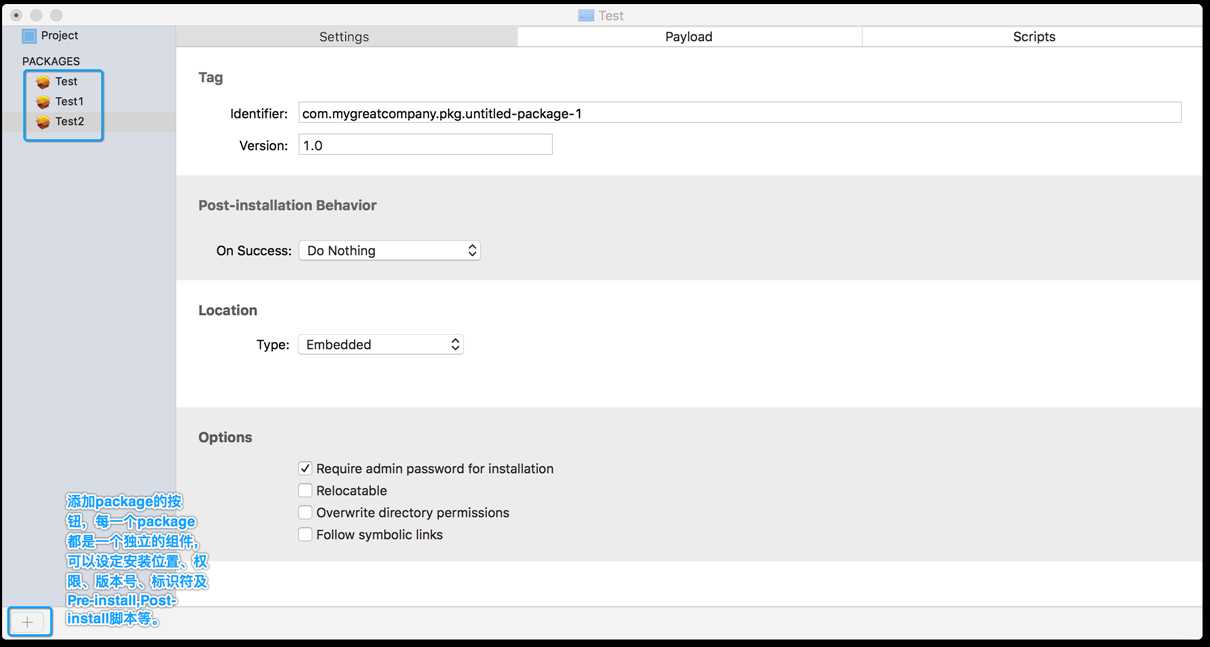
Task: Click the Test2 label in packages list
Action: pos(70,122)
